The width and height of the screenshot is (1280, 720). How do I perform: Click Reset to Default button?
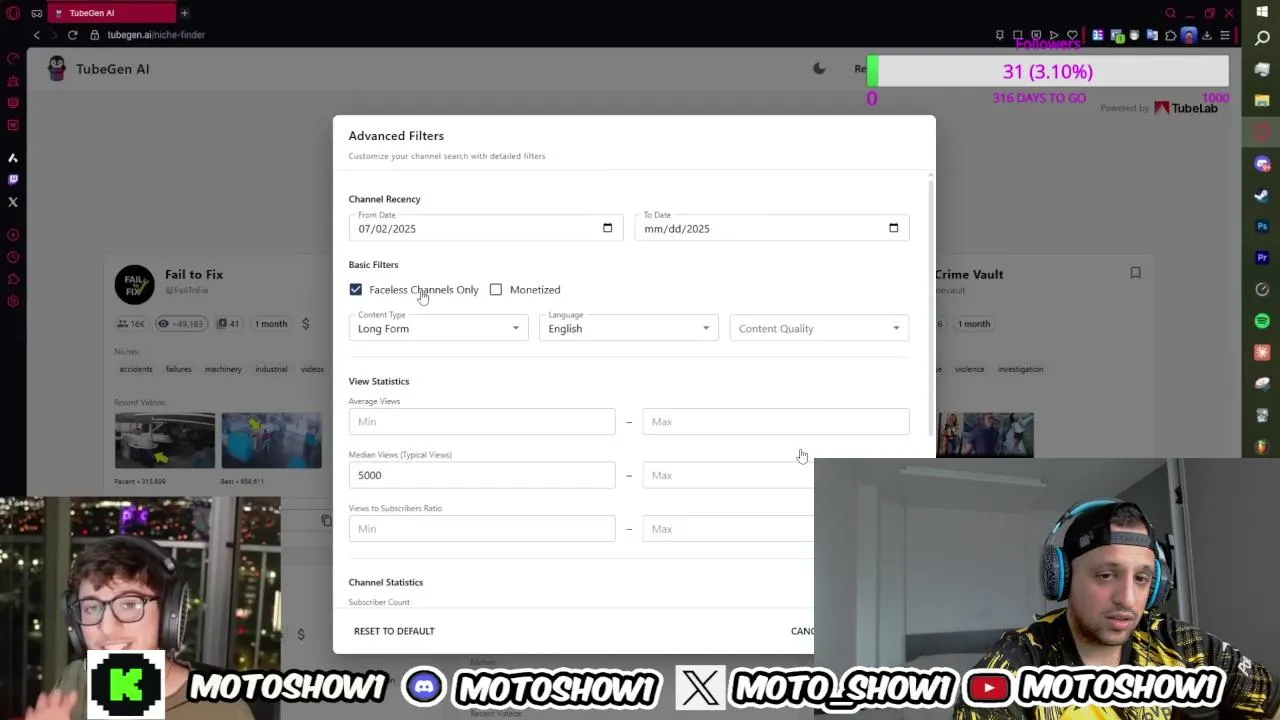pos(394,631)
